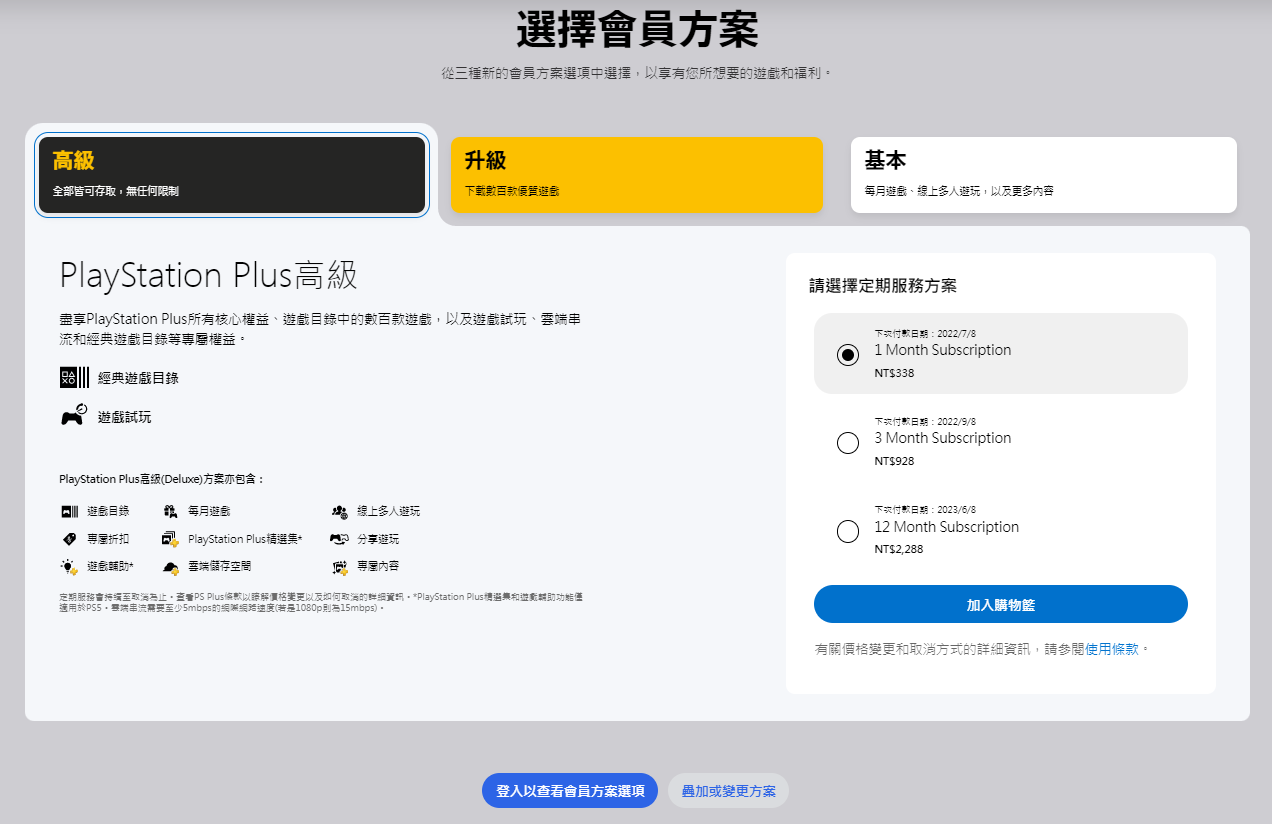Select the 3 Month Subscription radio button
The height and width of the screenshot is (824, 1272).
pyautogui.click(x=848, y=442)
